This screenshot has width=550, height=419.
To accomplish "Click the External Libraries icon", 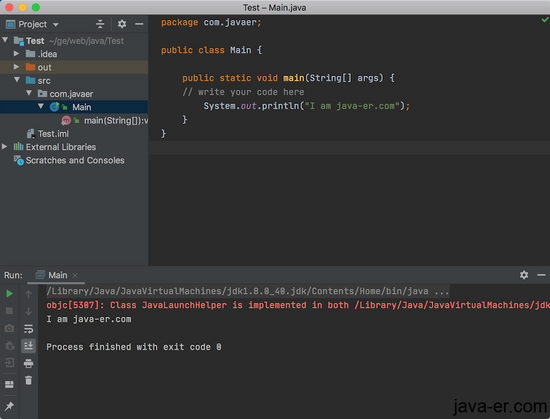I will tap(19, 147).
